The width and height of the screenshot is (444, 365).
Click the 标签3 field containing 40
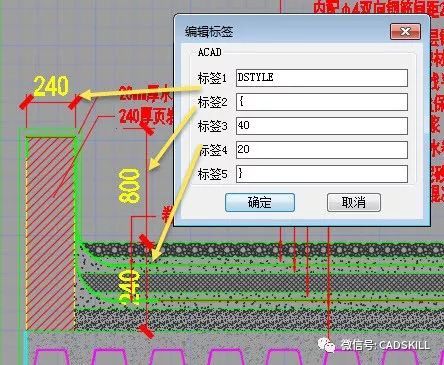322,126
